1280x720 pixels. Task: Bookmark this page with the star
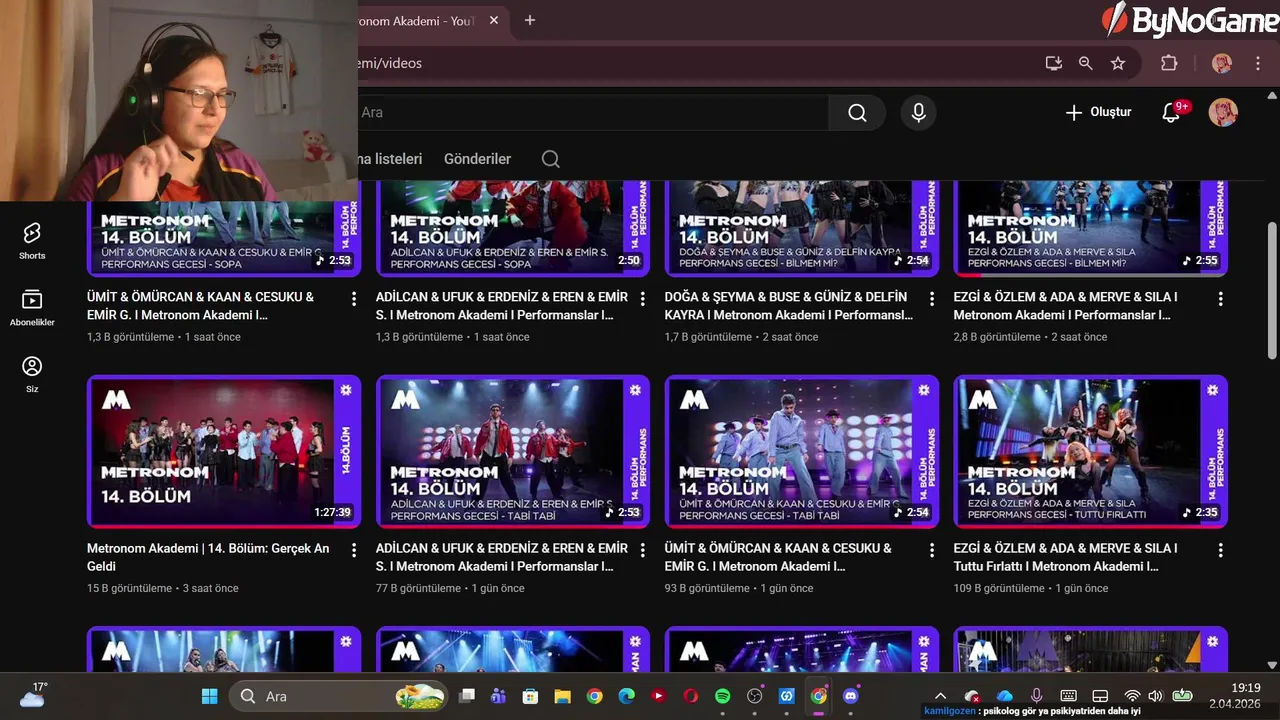[1118, 63]
